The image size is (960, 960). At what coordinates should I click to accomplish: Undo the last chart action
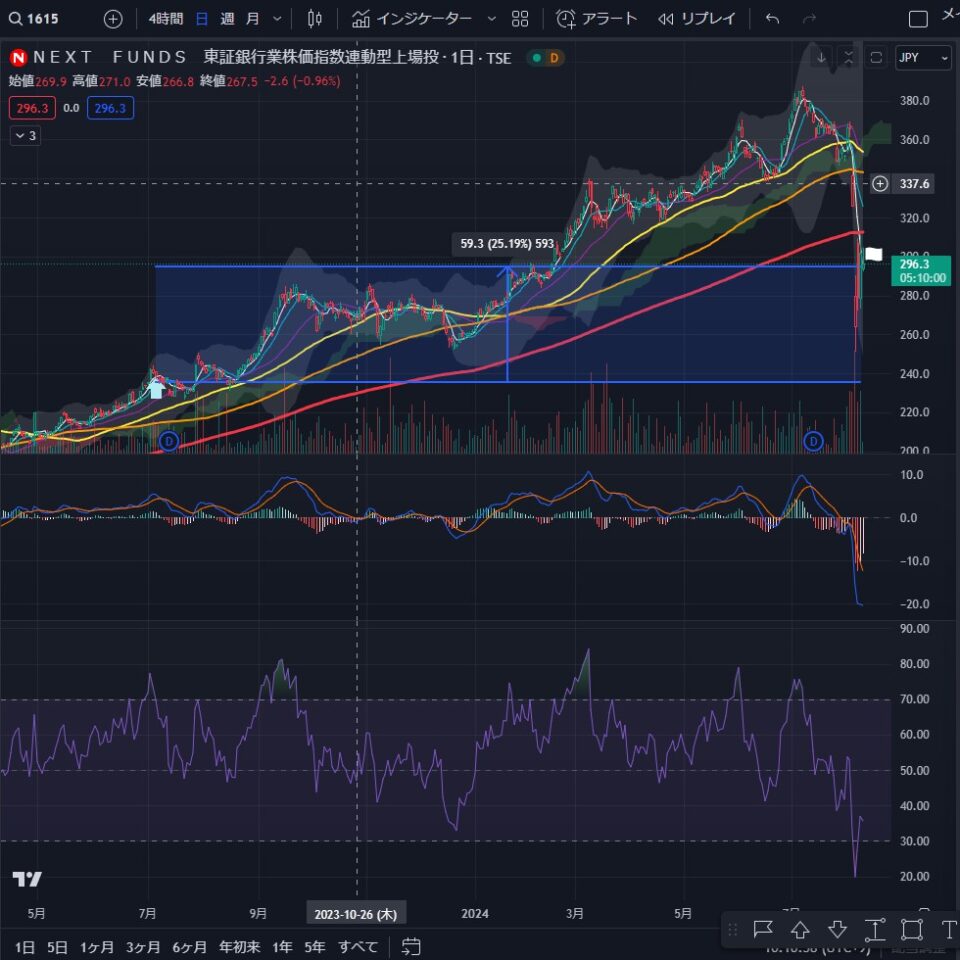point(773,19)
